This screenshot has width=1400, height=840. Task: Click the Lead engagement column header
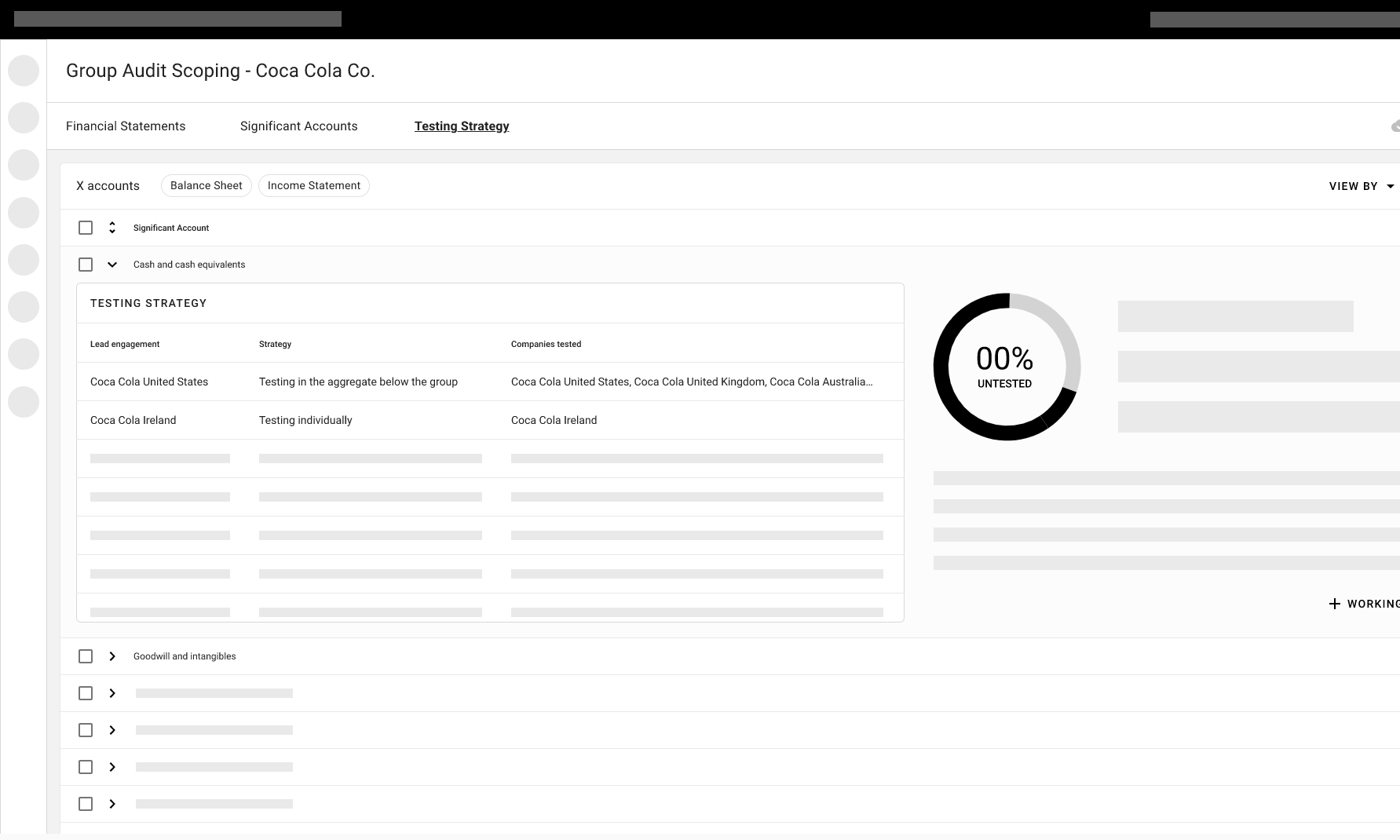coord(125,344)
